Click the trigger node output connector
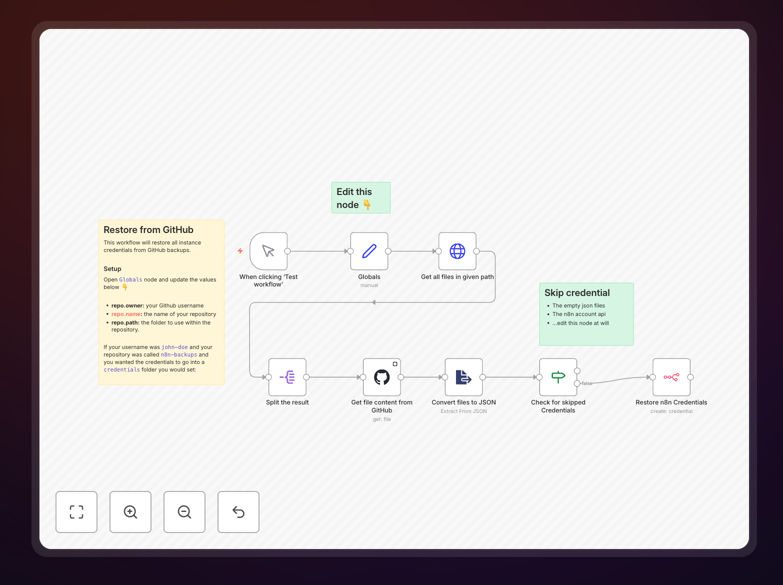Screen dimensions: 783x585 pyautogui.click(x=288, y=251)
